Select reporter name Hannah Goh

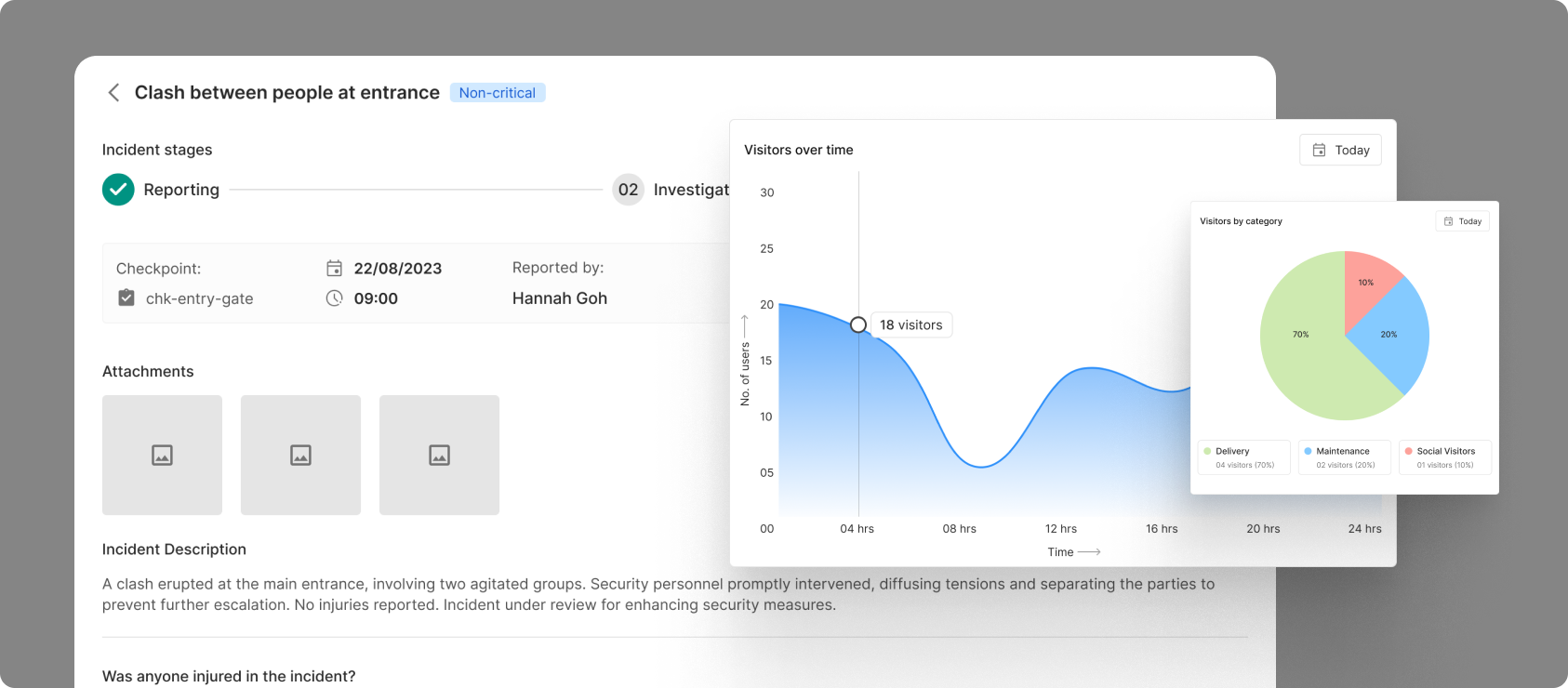pos(560,298)
